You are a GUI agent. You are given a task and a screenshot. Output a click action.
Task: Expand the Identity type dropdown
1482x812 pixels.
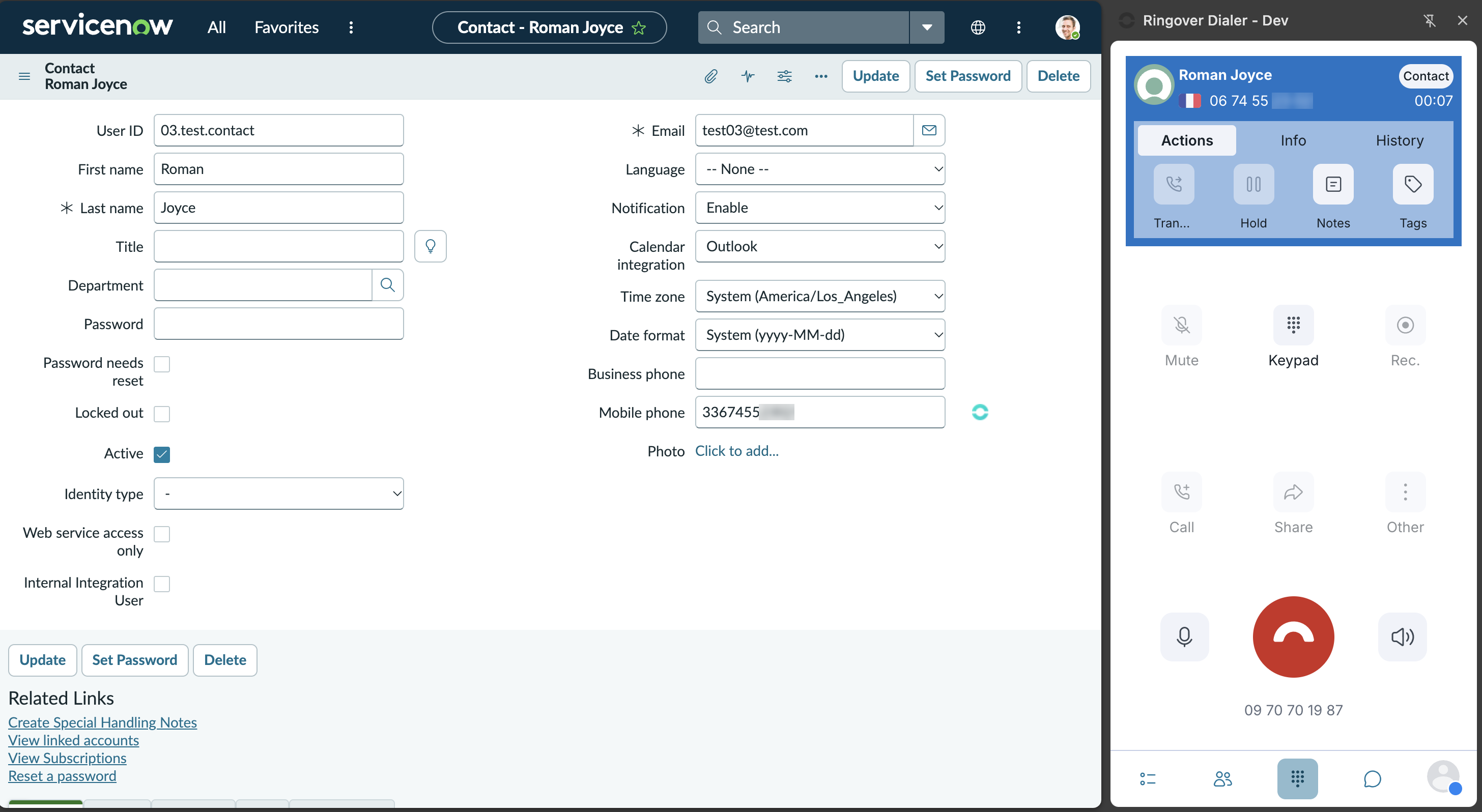pyautogui.click(x=278, y=494)
